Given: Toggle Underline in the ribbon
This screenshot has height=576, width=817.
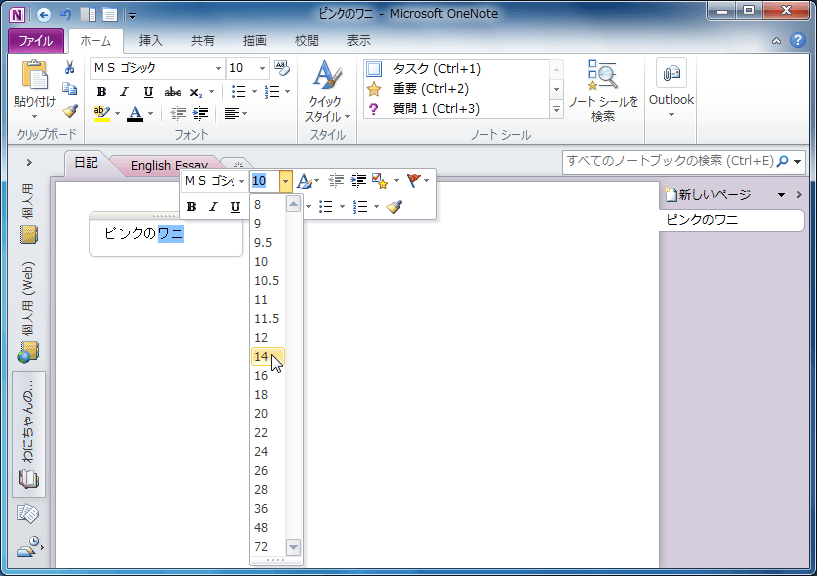Looking at the screenshot, I should [x=148, y=92].
